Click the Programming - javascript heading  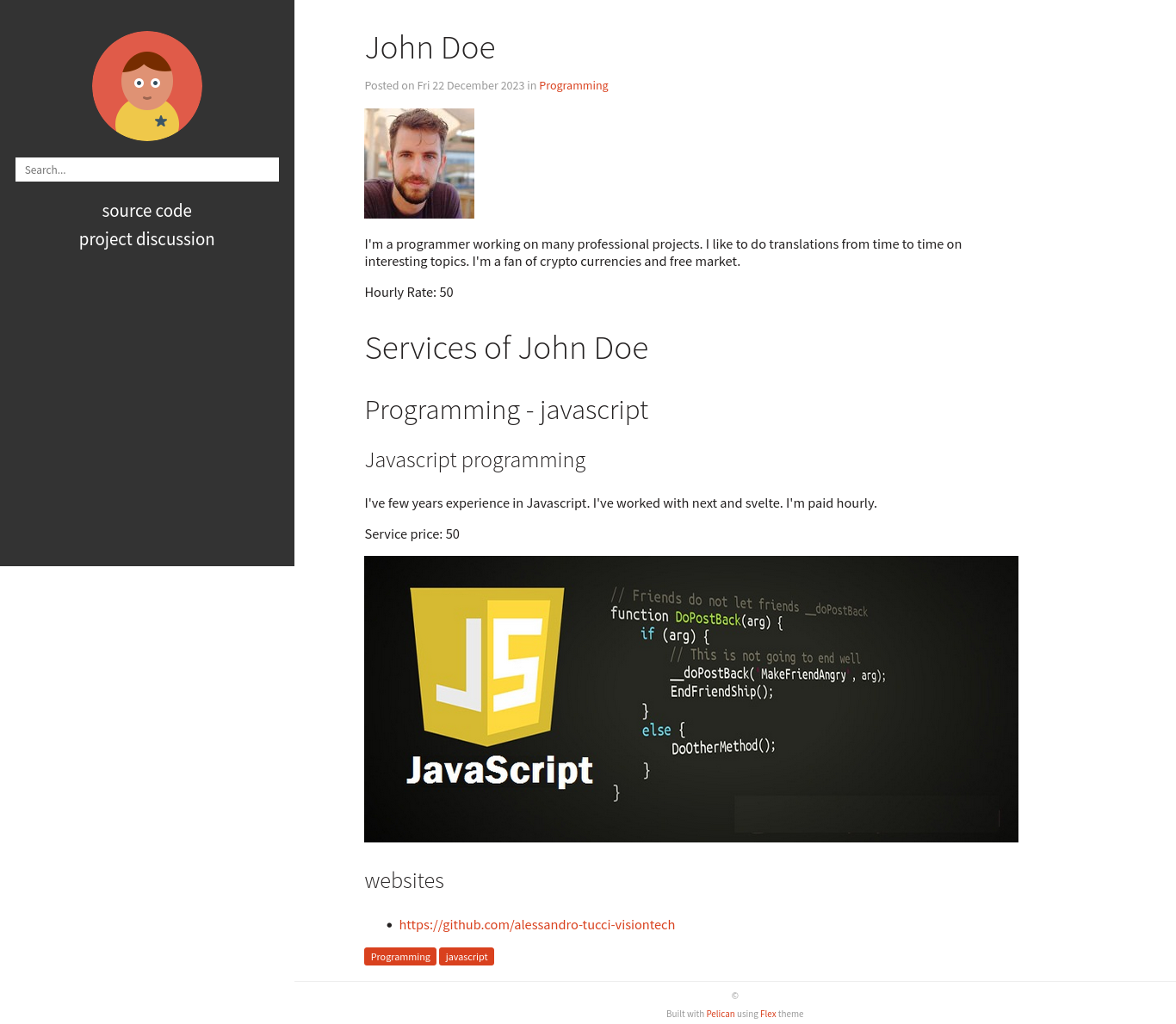[x=506, y=410]
